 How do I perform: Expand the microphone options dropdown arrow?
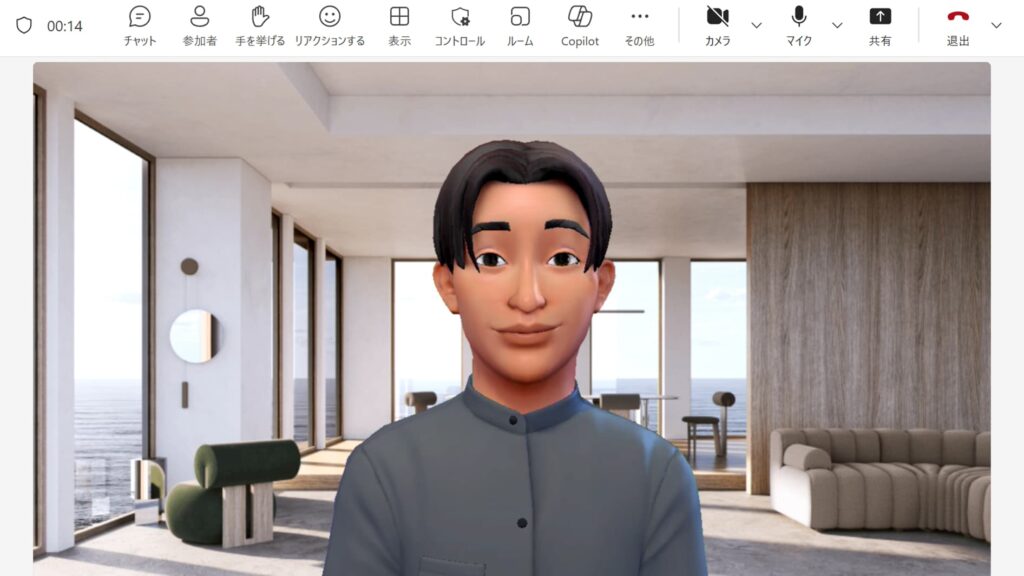[837, 25]
